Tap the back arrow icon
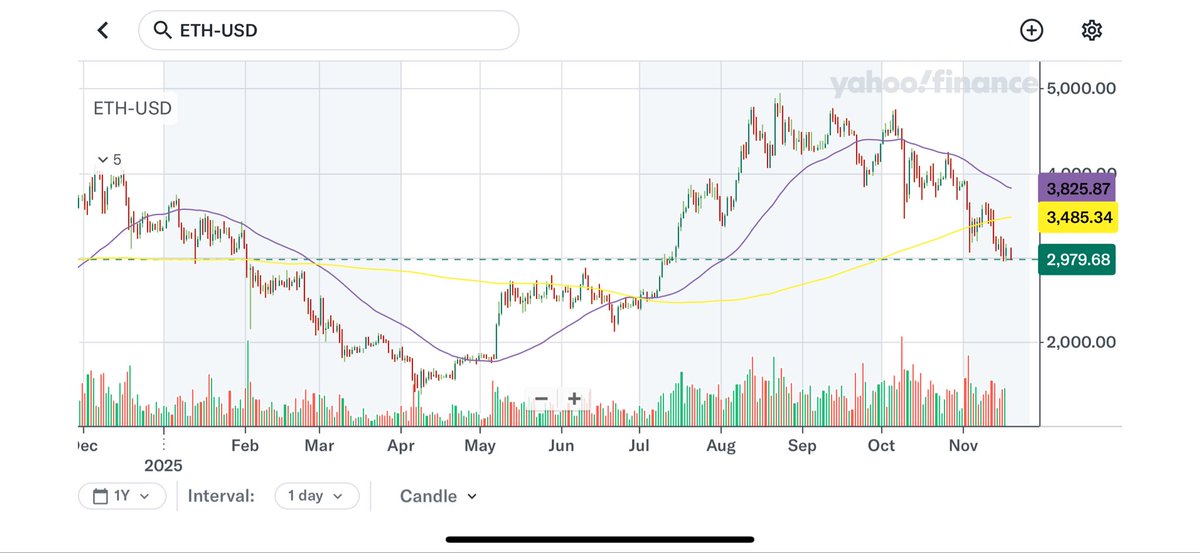 pos(103,31)
